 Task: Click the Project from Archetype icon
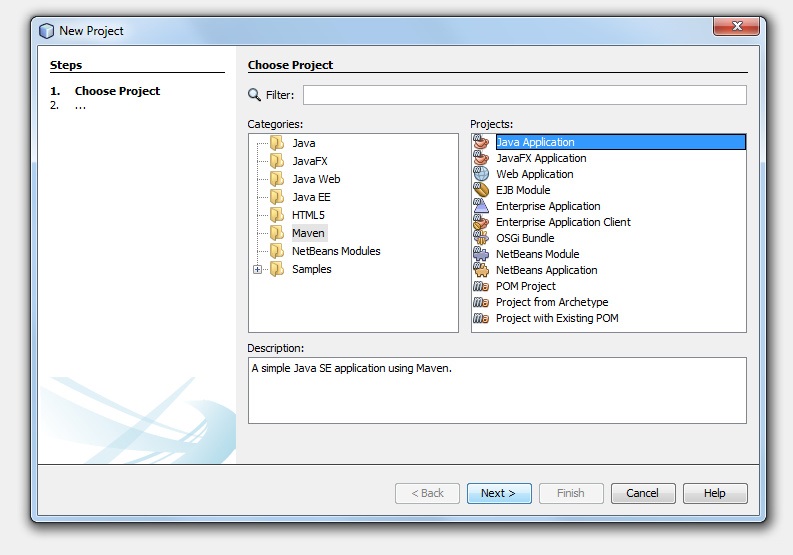pyautogui.click(x=481, y=302)
